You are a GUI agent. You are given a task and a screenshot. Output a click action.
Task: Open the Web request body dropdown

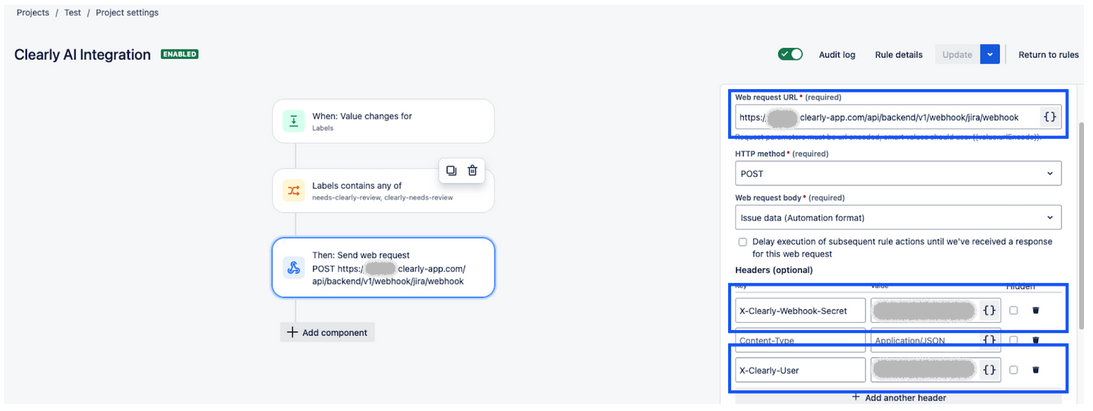(898, 217)
